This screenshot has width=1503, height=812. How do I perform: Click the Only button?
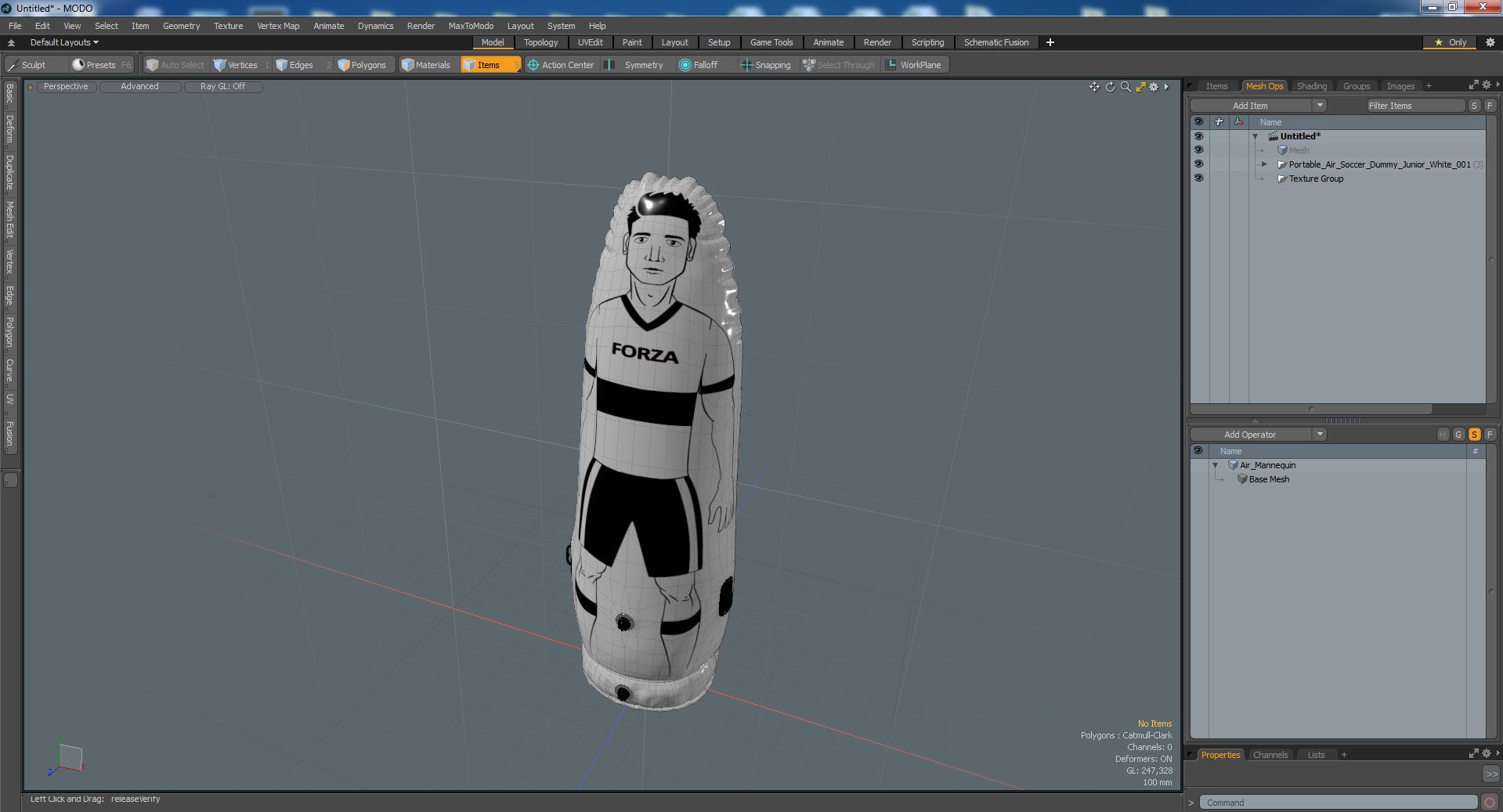(x=1450, y=42)
